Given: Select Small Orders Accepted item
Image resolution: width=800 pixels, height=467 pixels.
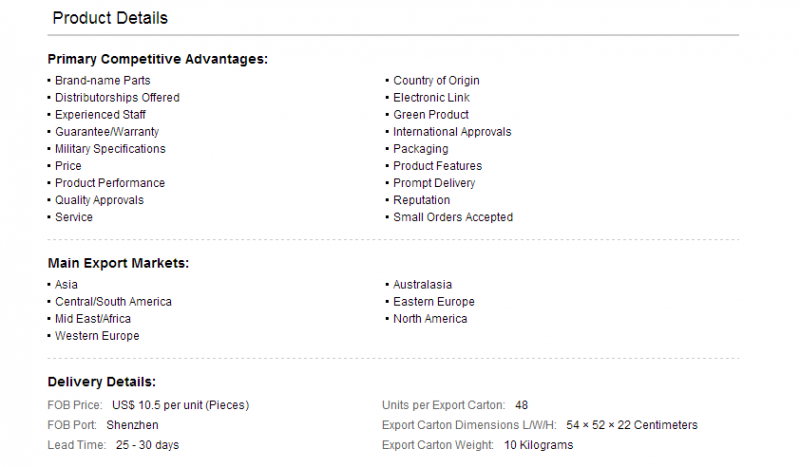Looking at the screenshot, I should pos(453,217).
